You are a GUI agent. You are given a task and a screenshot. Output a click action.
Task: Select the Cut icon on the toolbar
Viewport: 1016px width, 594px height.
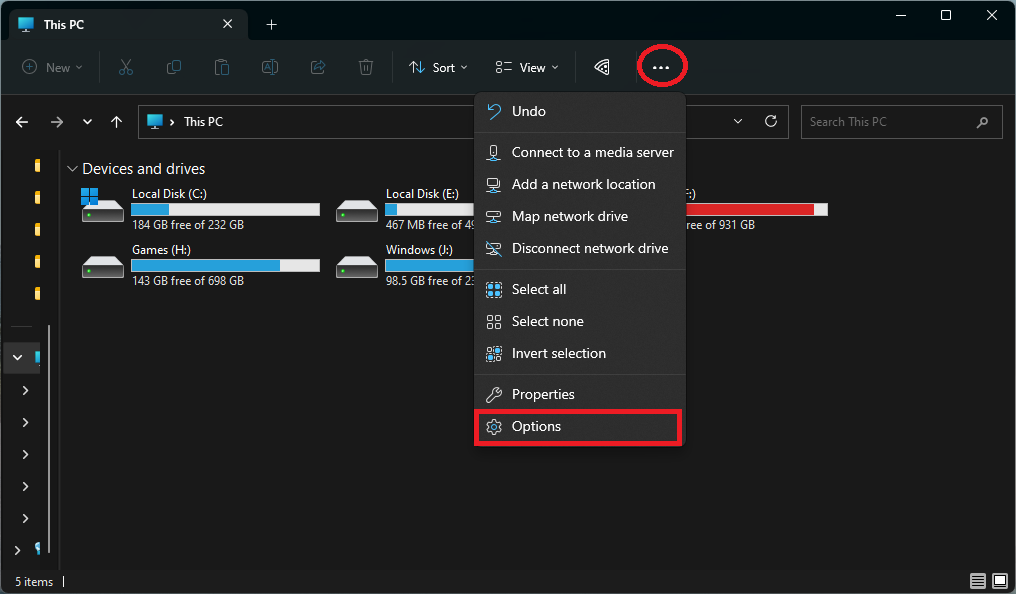coord(126,67)
